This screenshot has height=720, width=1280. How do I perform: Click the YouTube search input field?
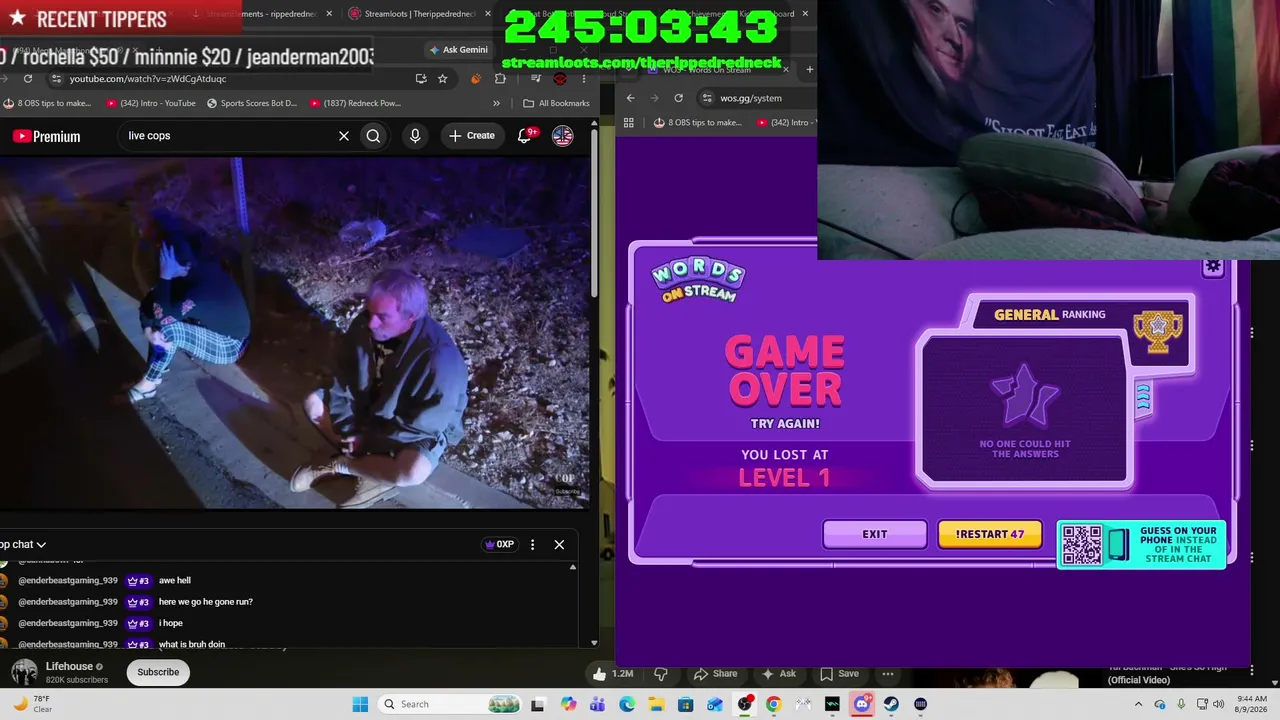(x=230, y=136)
